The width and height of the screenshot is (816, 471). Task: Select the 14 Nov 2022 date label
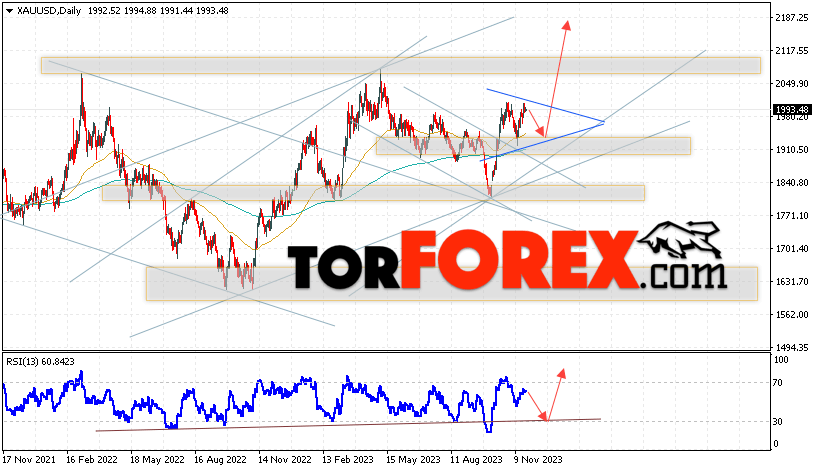pos(285,460)
